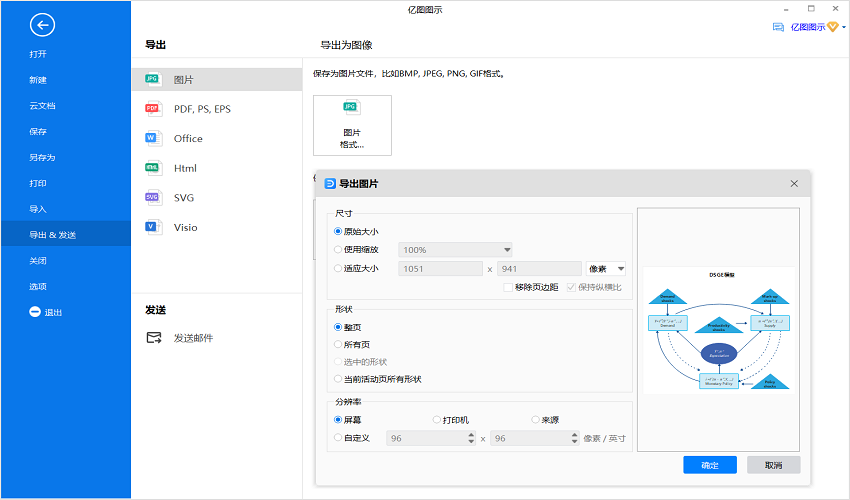Open 云文档 in the sidebar
Image resolution: width=850 pixels, height=500 pixels.
[42, 106]
